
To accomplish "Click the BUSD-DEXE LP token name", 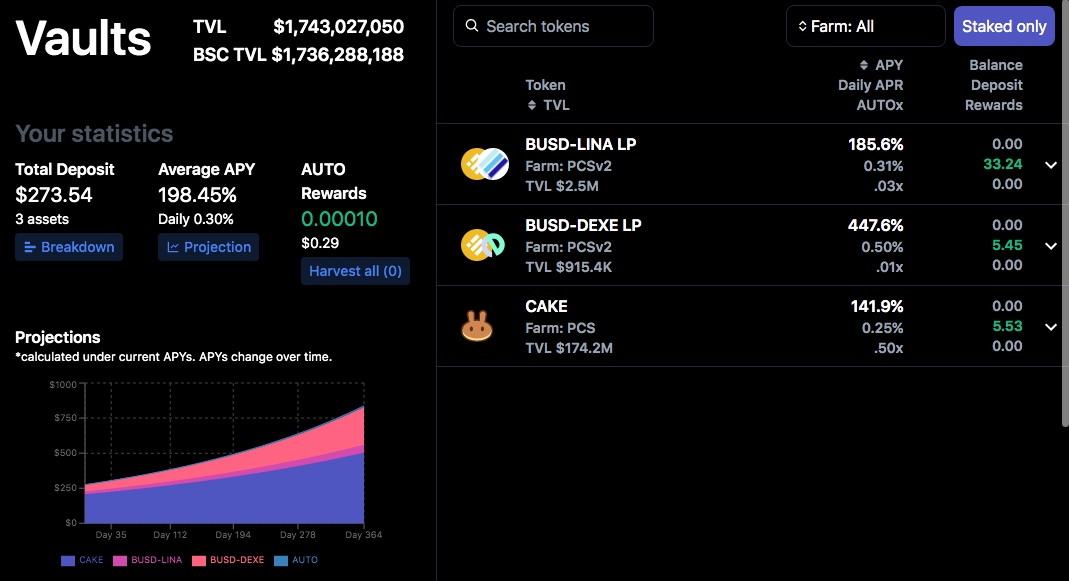I will pos(583,225).
